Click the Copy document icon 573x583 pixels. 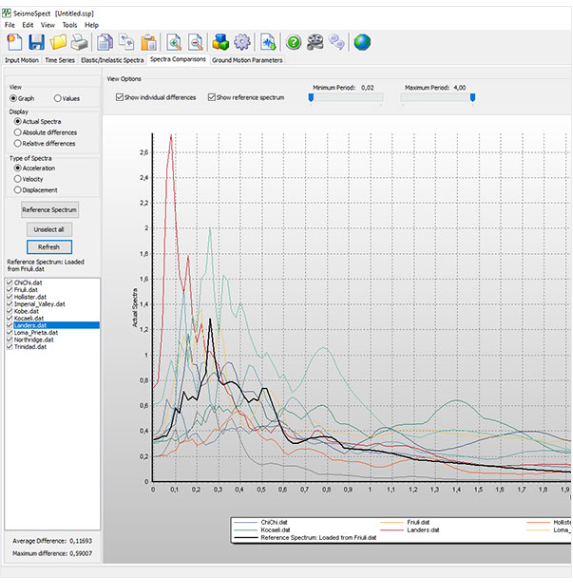[105, 42]
